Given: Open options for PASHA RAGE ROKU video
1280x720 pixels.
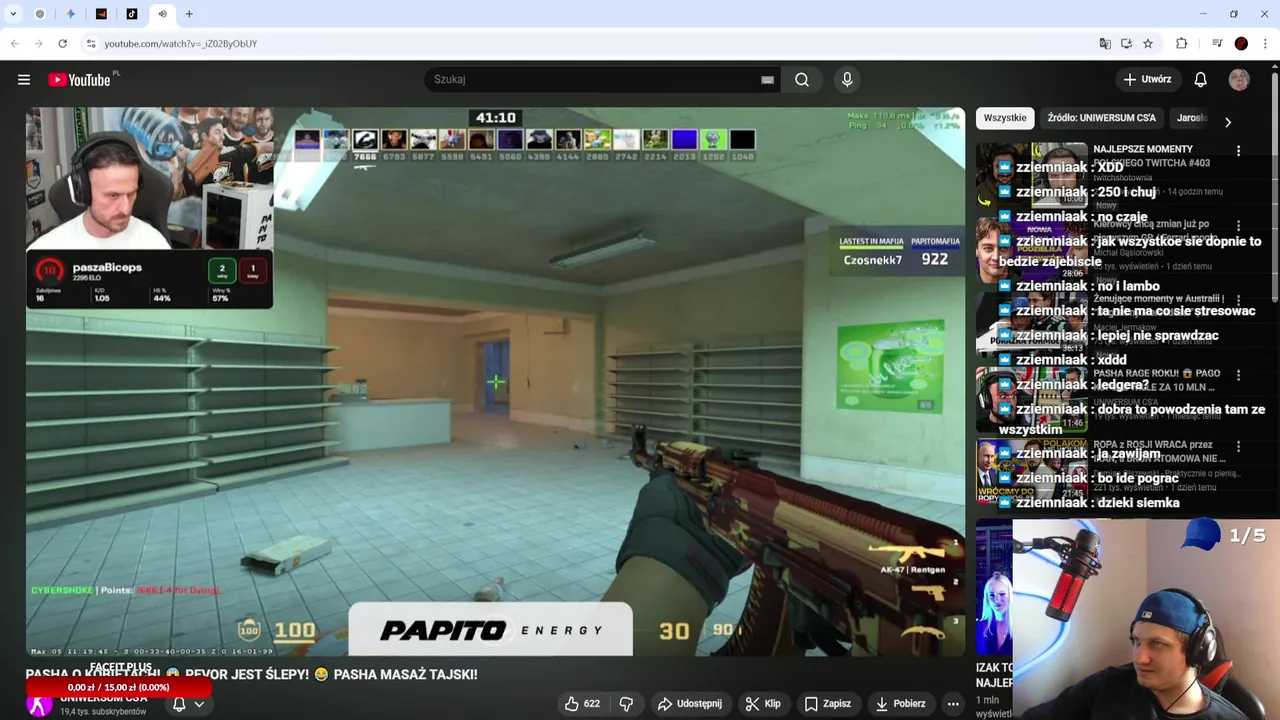Looking at the screenshot, I should click(1239, 375).
